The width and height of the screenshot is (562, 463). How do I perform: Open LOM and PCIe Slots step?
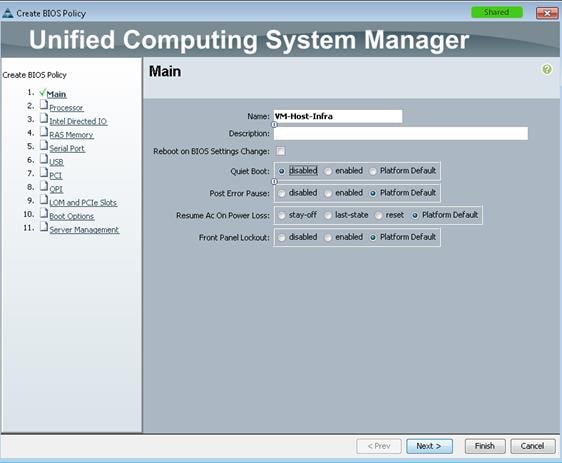click(x=83, y=202)
